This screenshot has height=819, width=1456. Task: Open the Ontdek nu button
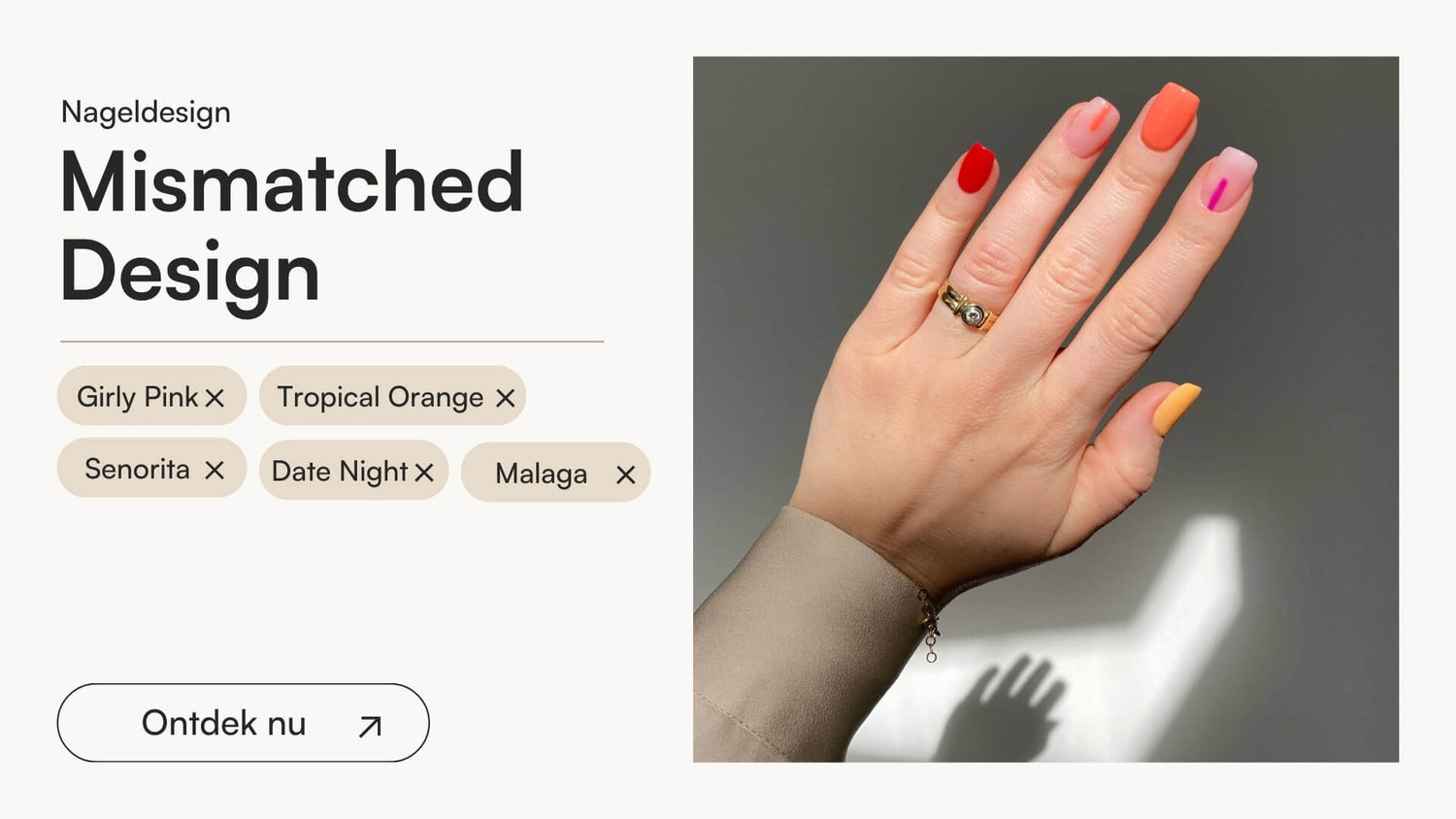[x=243, y=723]
